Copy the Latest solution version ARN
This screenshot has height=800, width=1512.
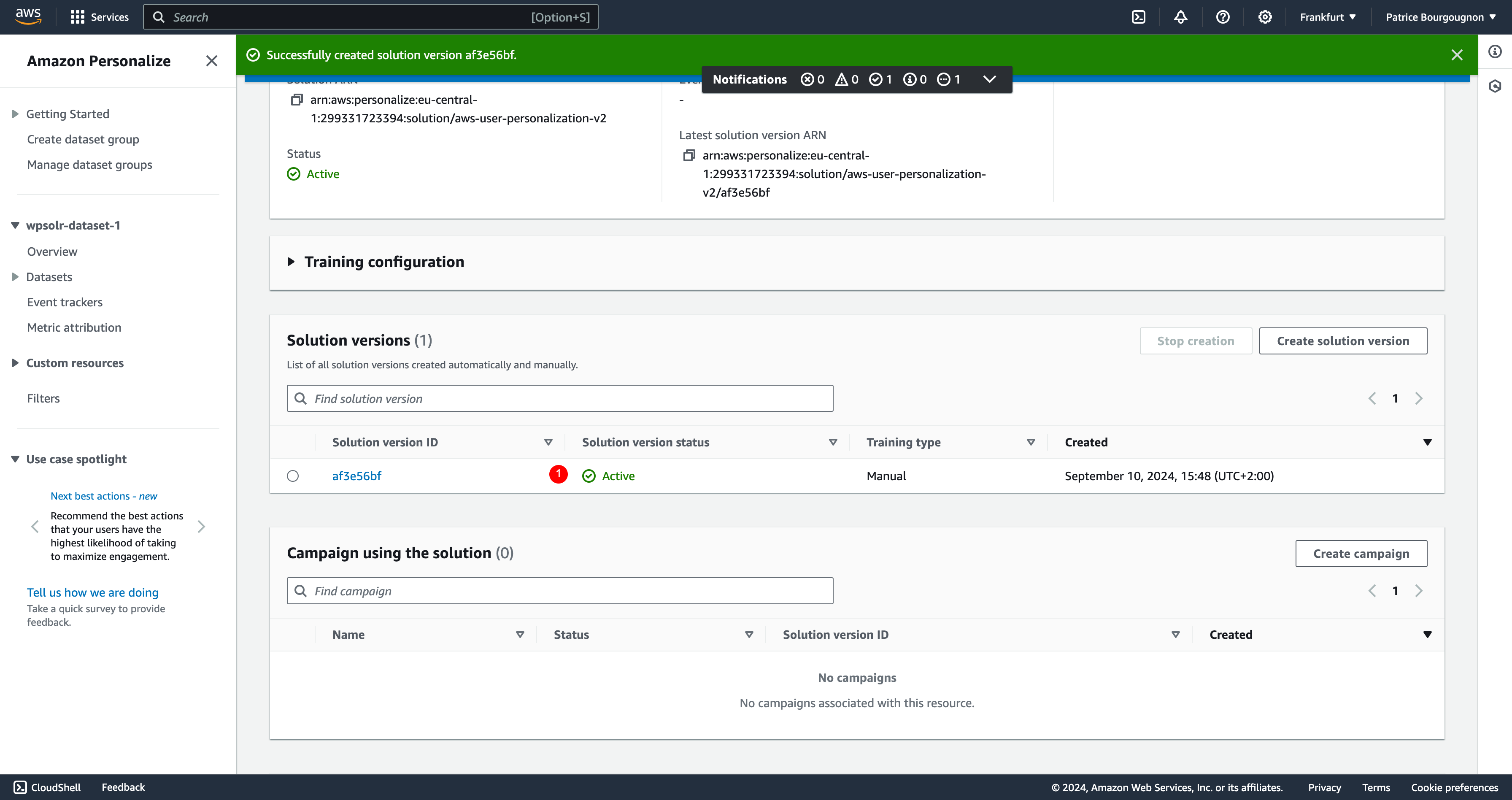pos(689,156)
